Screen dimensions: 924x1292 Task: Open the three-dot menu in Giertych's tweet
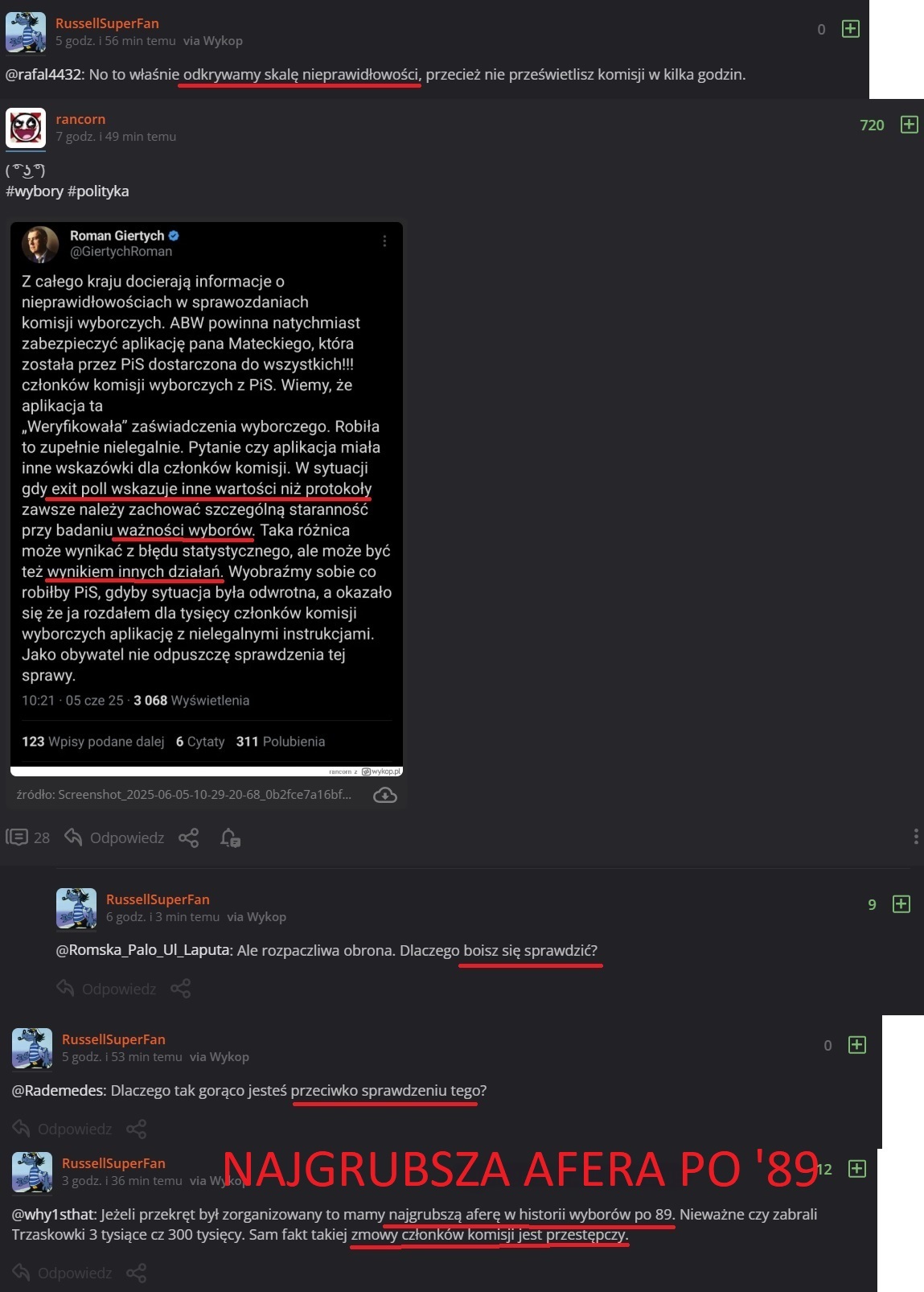384,241
